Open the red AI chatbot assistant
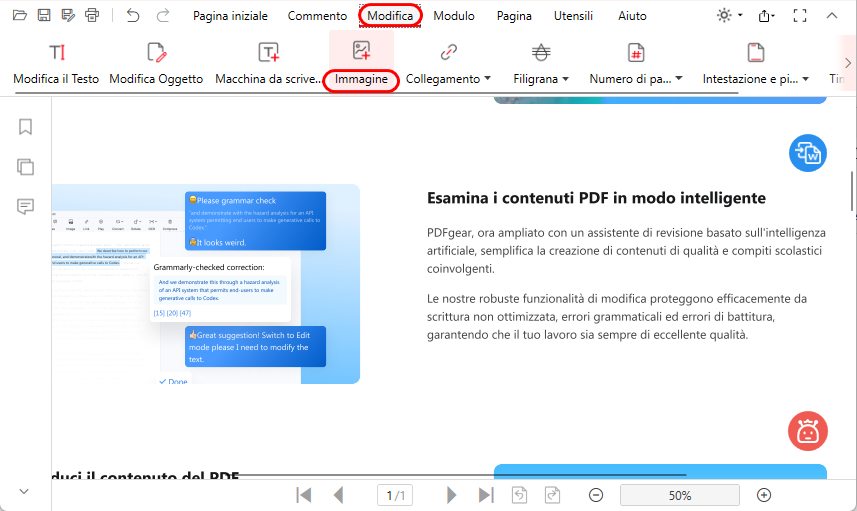 (x=807, y=431)
